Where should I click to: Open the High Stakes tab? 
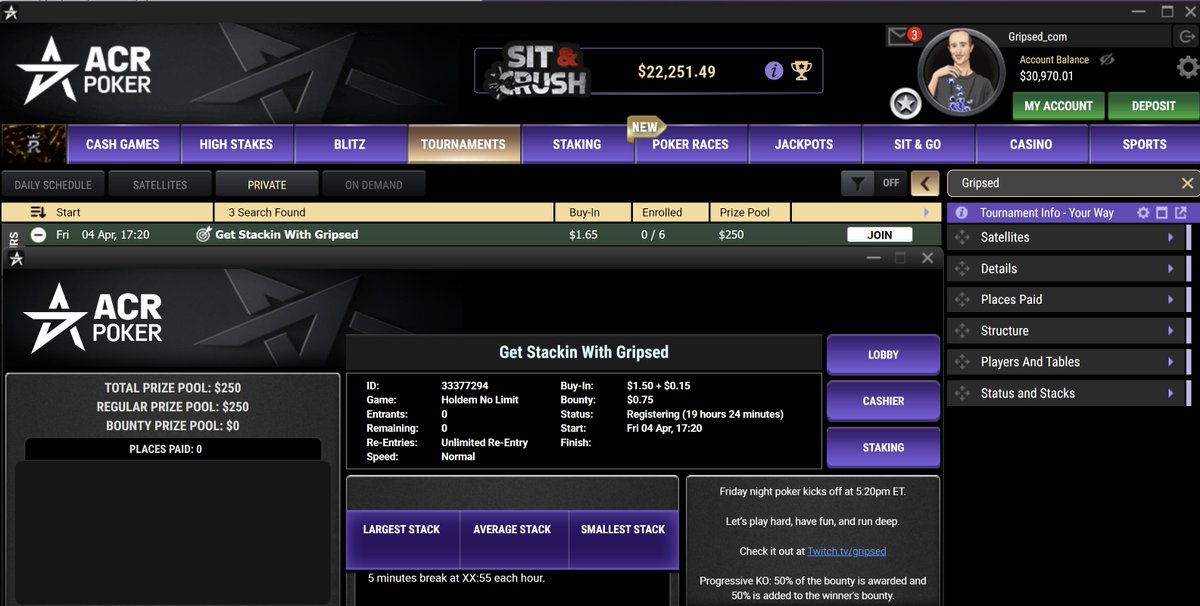tap(236, 144)
